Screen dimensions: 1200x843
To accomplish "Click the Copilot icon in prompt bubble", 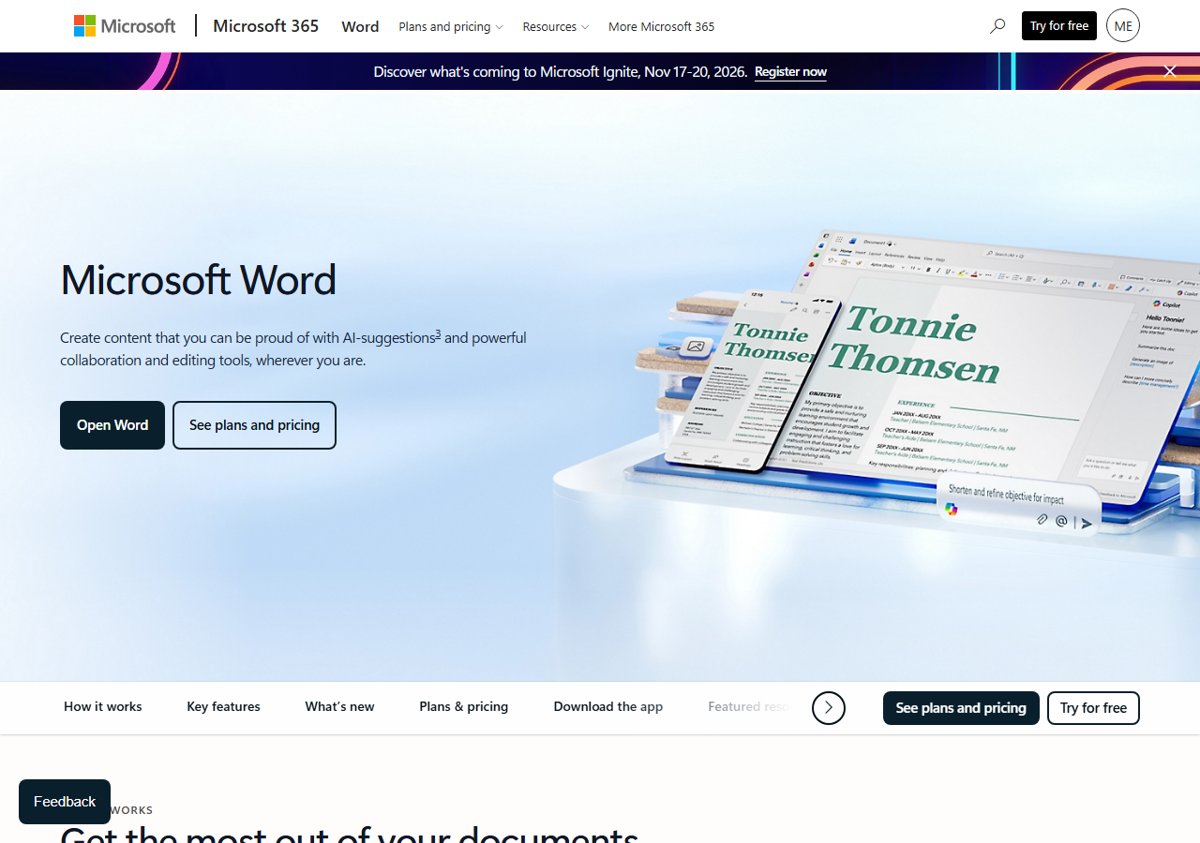I will pyautogui.click(x=951, y=510).
